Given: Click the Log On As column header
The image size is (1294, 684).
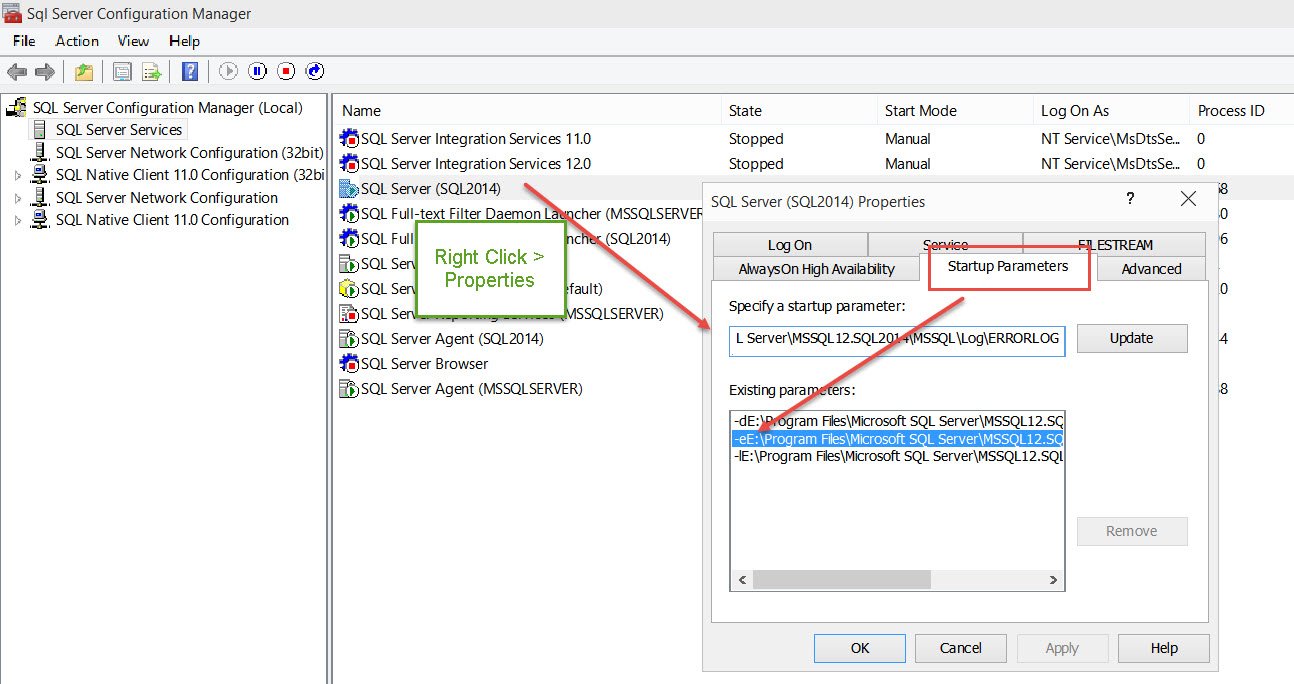Looking at the screenshot, I should pos(1111,111).
